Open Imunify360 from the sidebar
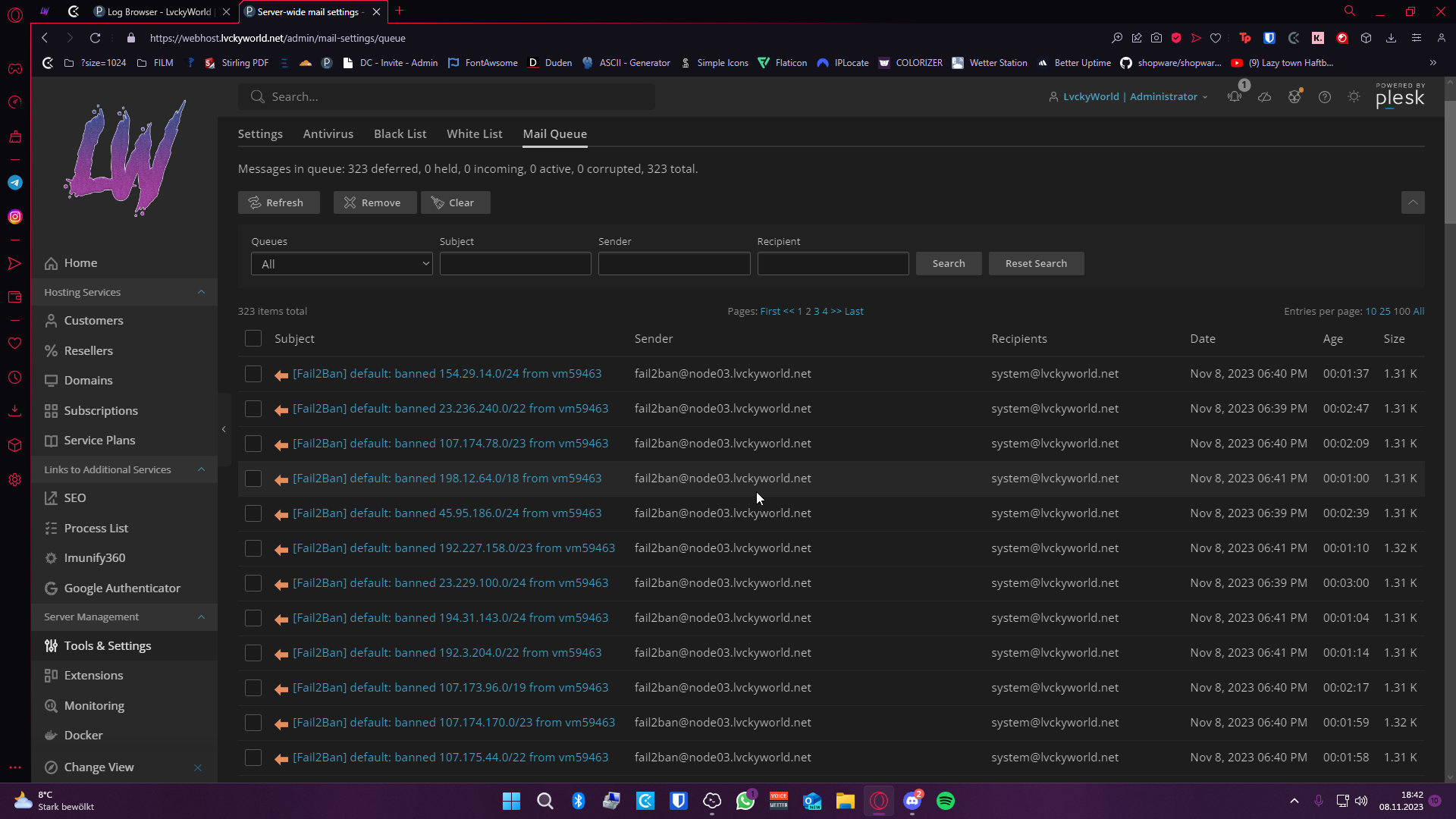The width and height of the screenshot is (1456, 819). (x=94, y=557)
